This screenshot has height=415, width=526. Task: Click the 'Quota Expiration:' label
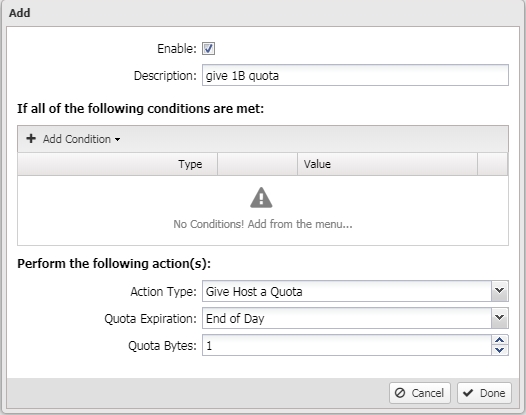pos(151,319)
